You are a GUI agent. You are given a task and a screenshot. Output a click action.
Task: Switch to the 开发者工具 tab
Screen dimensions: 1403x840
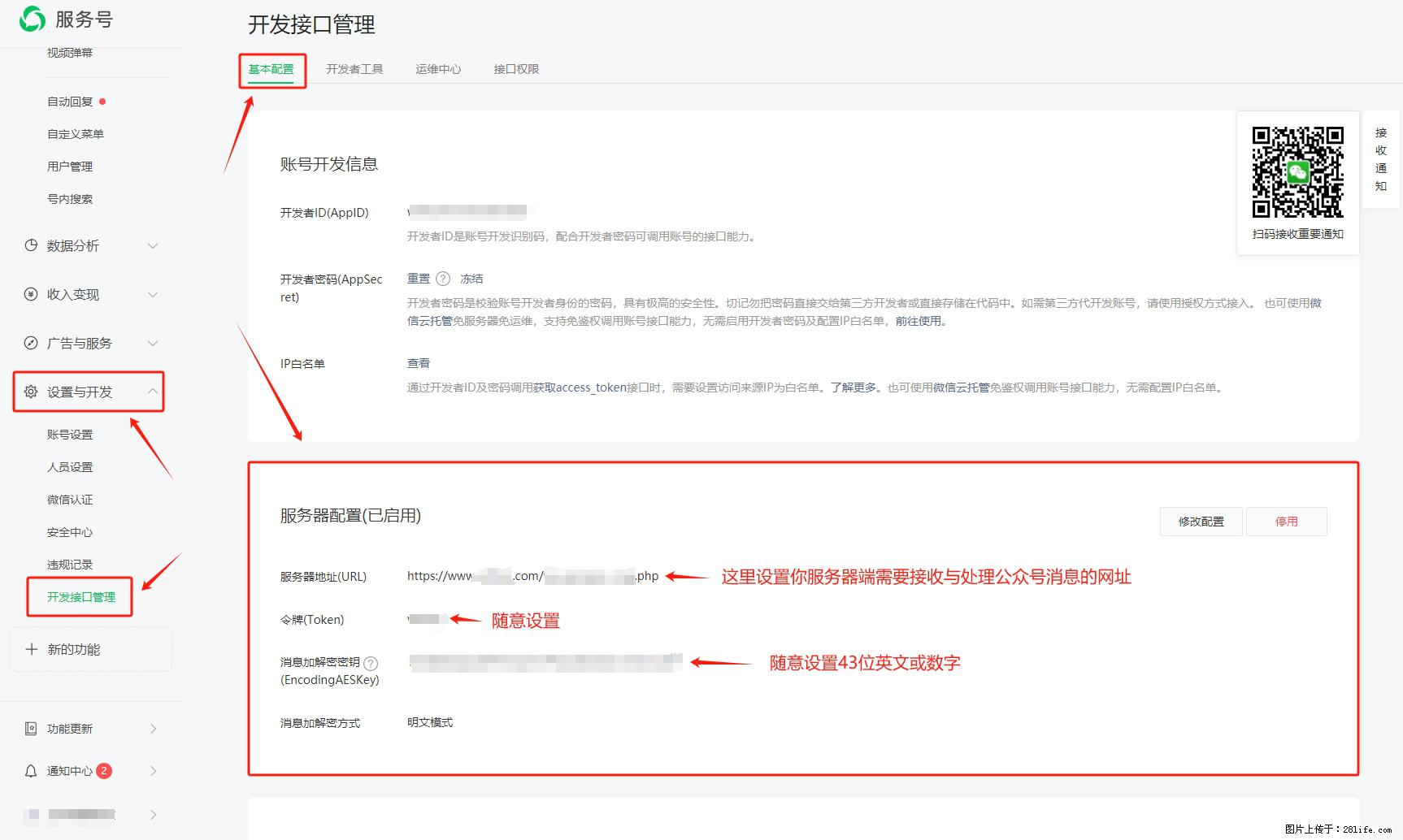tap(354, 68)
